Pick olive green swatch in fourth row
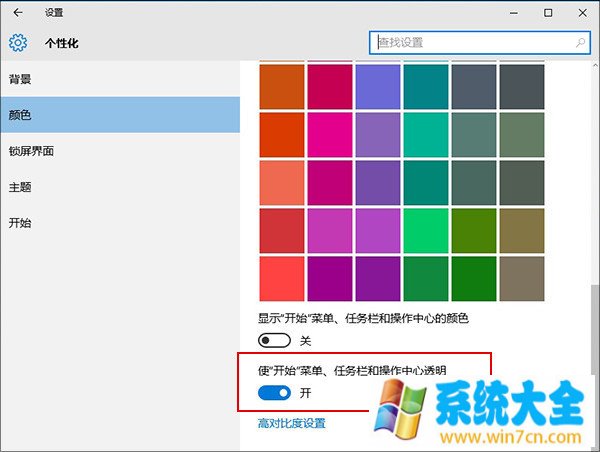The width and height of the screenshot is (600, 452). pyautogui.click(x=474, y=231)
